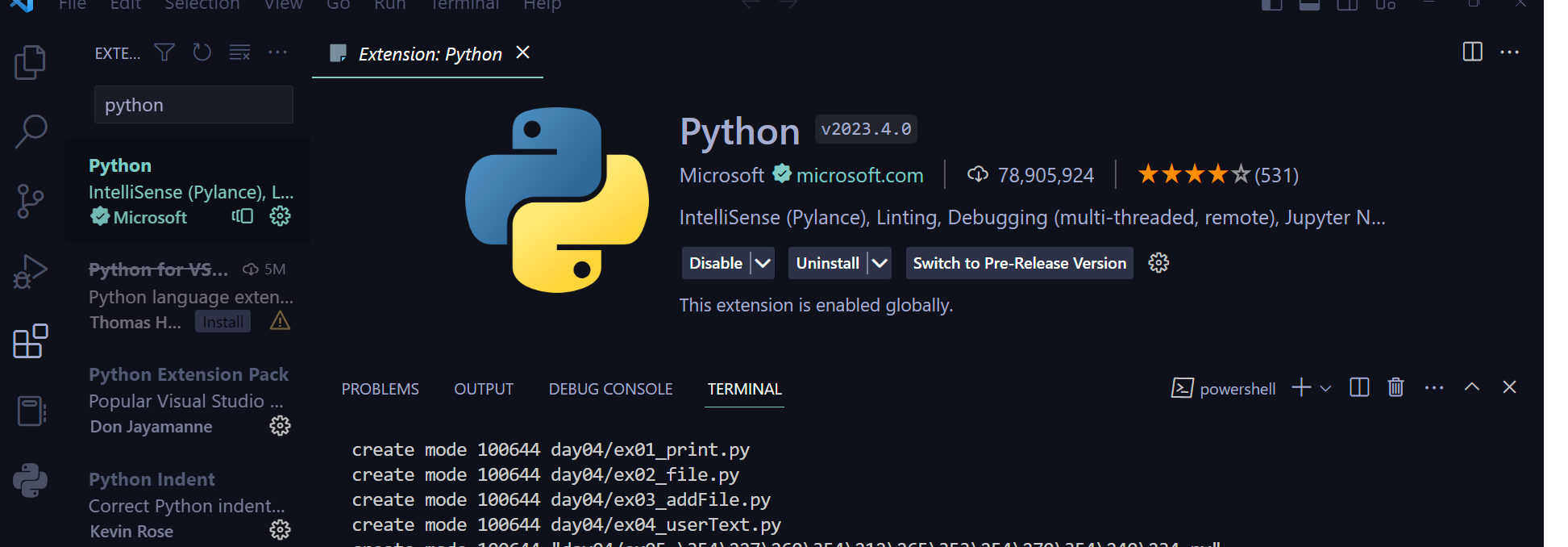Select Python extension by Microsoft in list
The image size is (1568, 547).
point(189,190)
